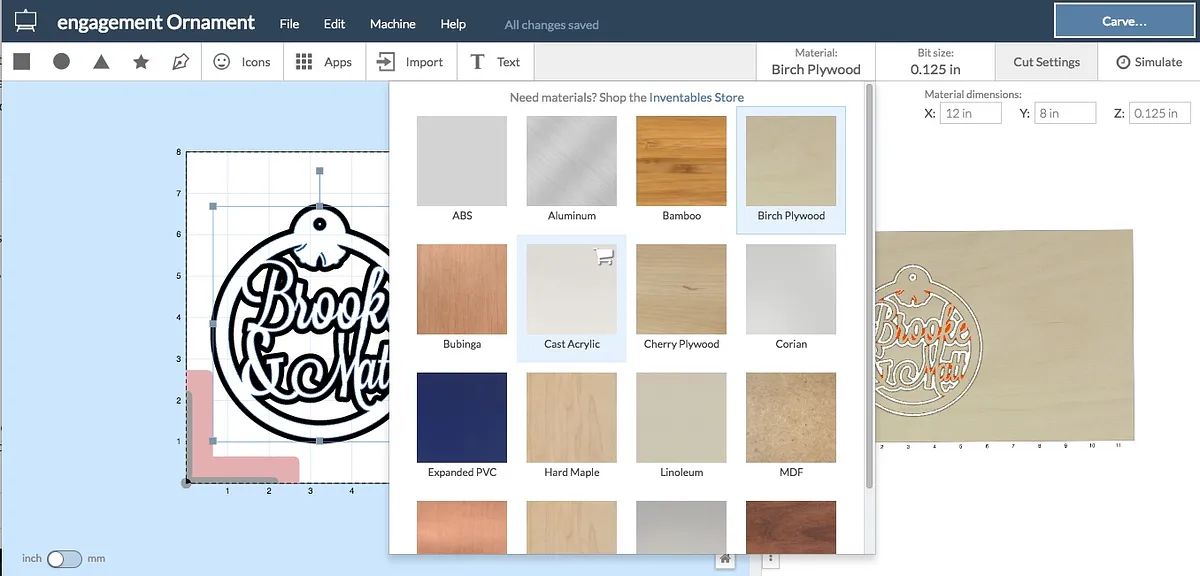Screen dimensions: 1200x576
Task: Select the Star shape tool
Action: [141, 62]
